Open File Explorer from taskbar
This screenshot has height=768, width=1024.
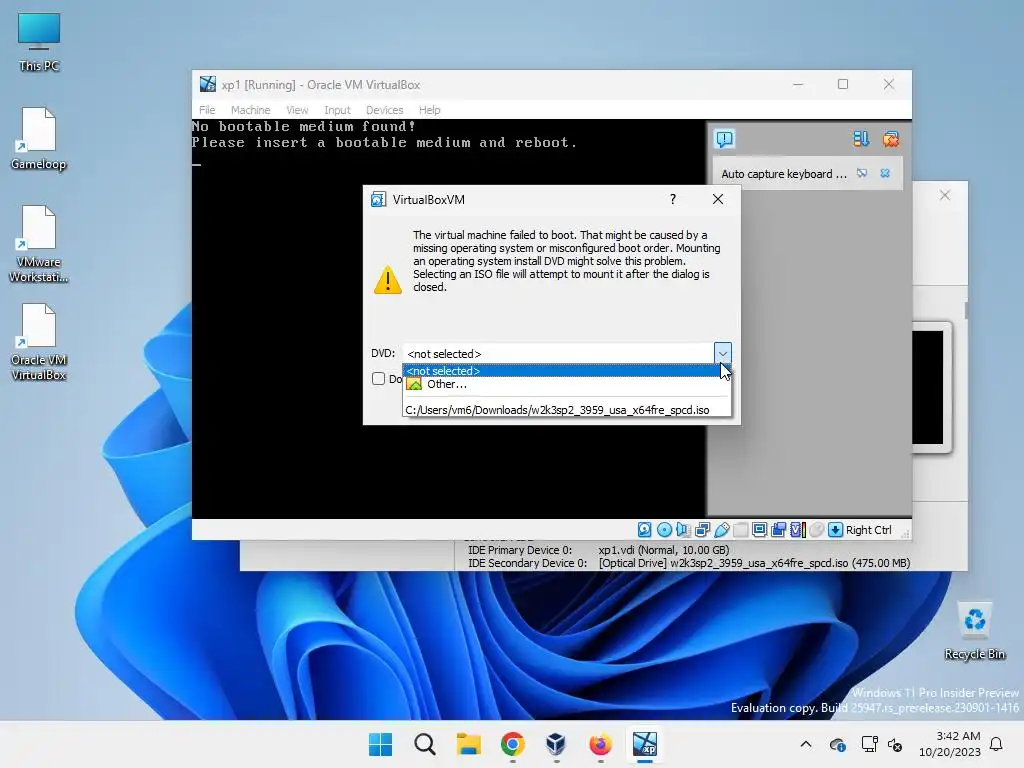[468, 744]
